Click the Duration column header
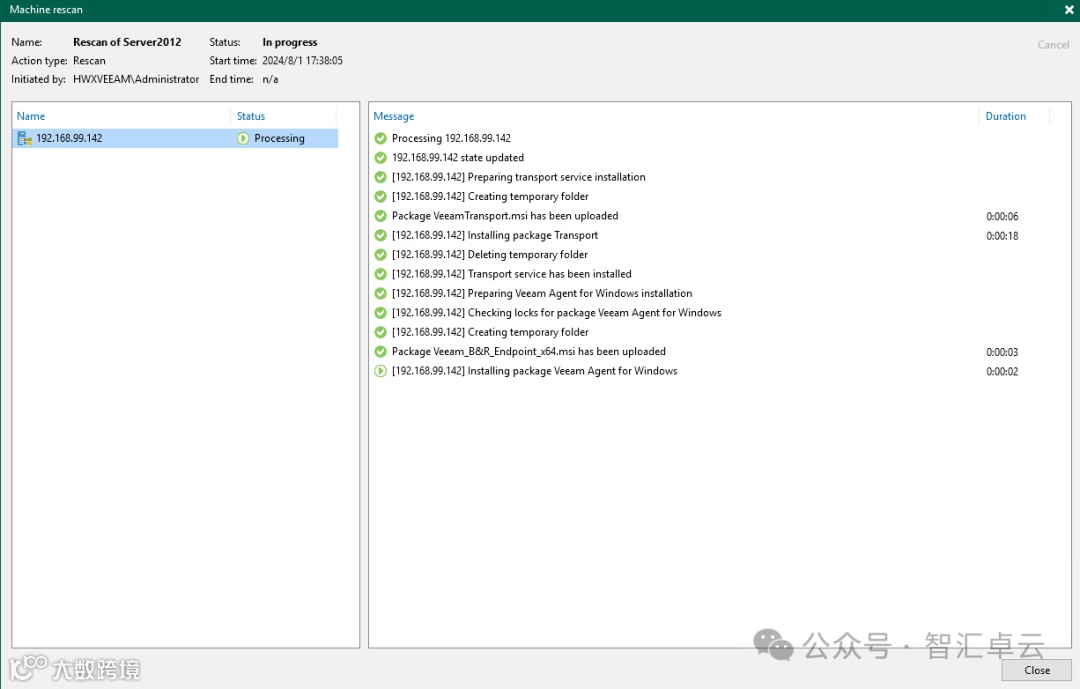This screenshot has width=1080, height=689. click(x=1006, y=116)
